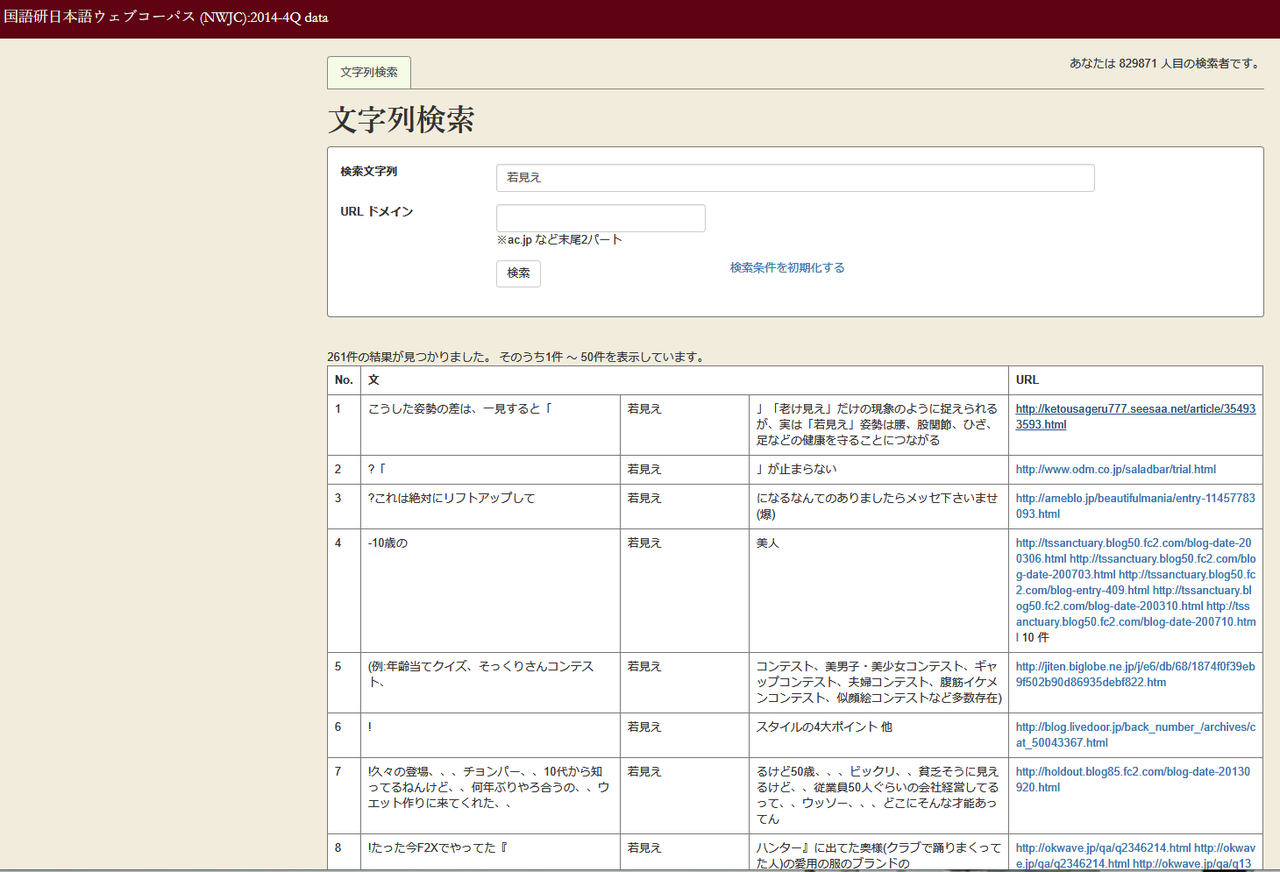Image resolution: width=1280 pixels, height=872 pixels.
Task: Click the visitor counter text 829871 人目の検索者
Action: (1187, 64)
